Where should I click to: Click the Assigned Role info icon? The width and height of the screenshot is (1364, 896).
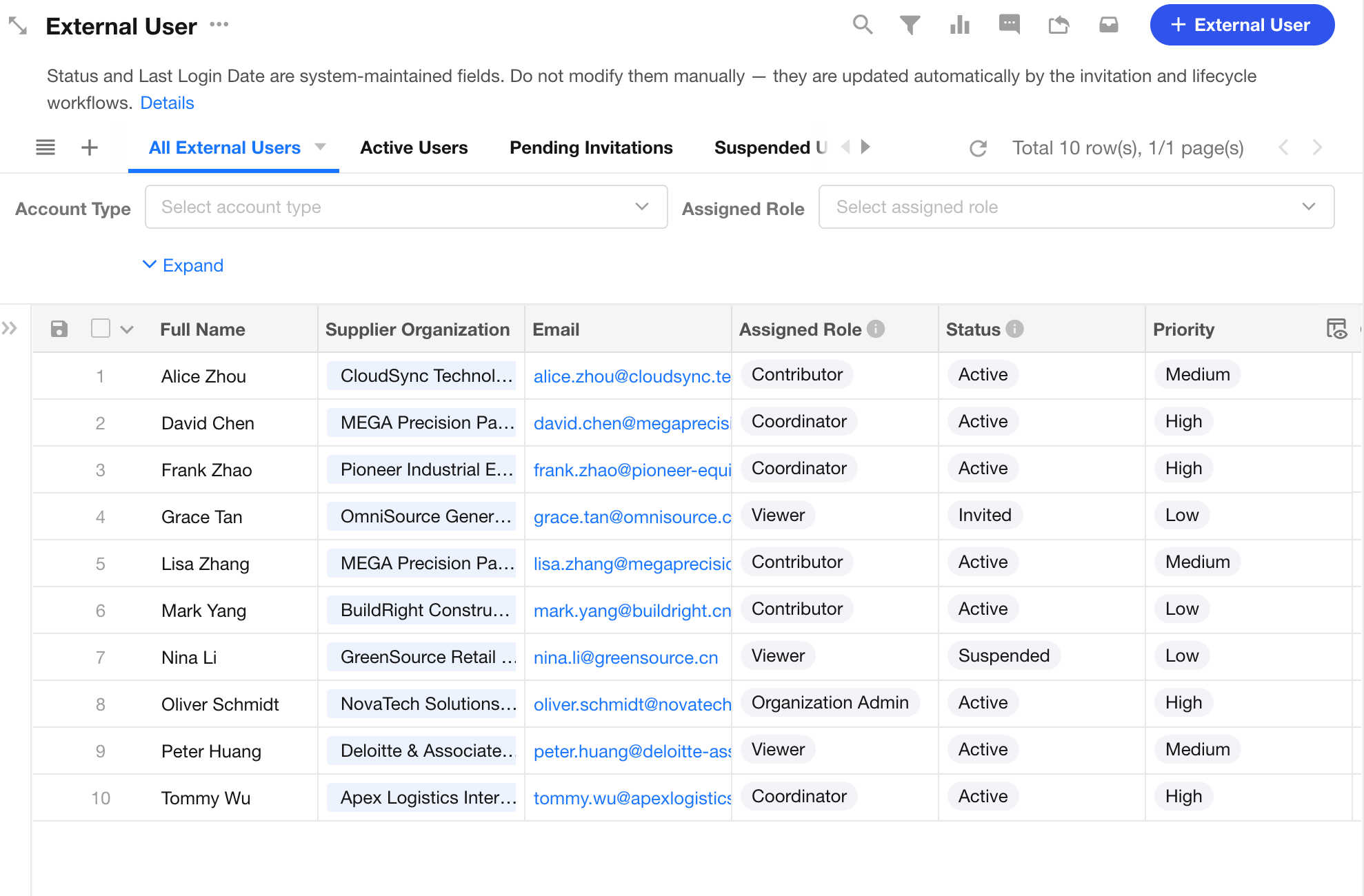click(876, 329)
